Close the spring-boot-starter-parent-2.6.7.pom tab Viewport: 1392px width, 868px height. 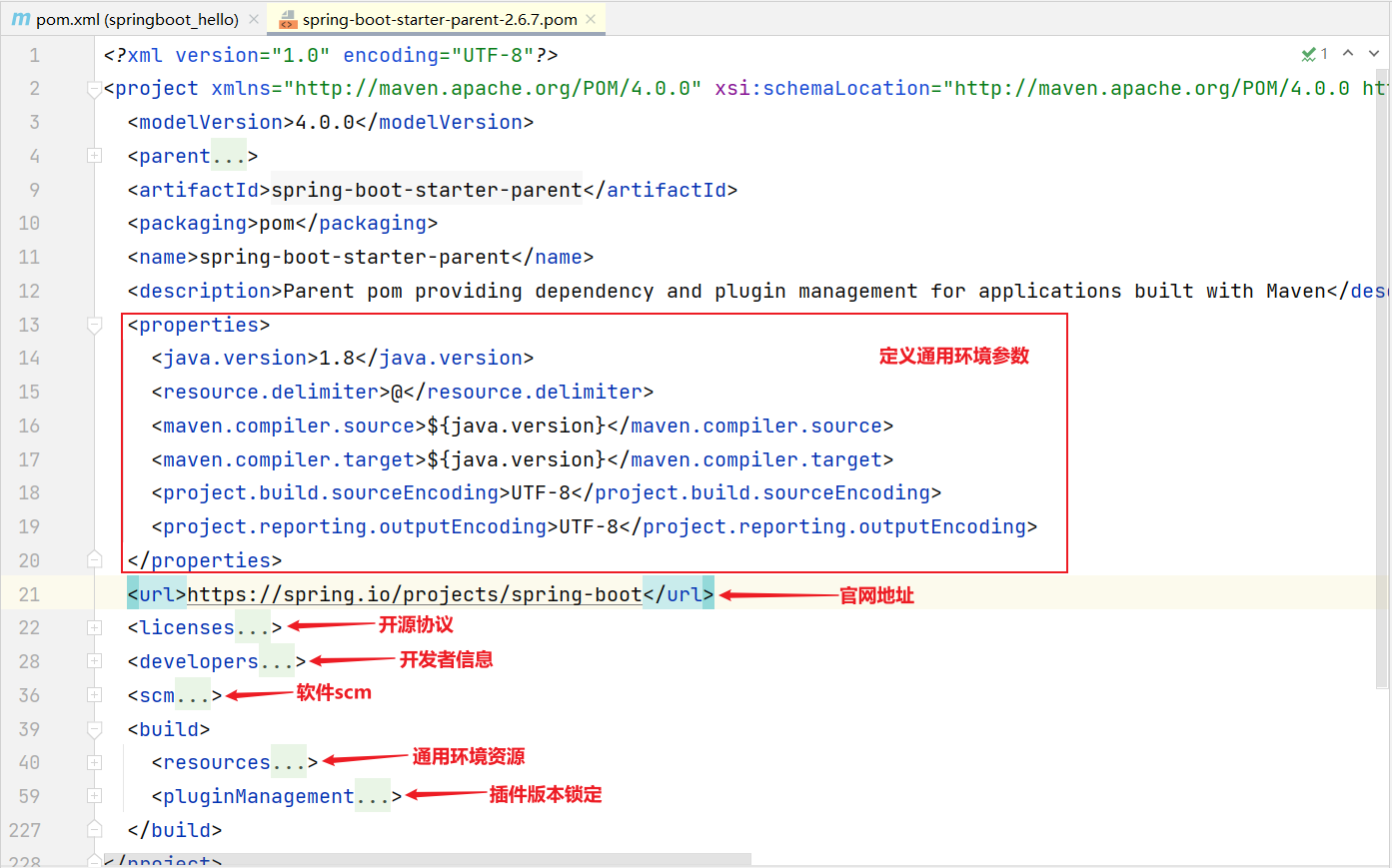(591, 19)
